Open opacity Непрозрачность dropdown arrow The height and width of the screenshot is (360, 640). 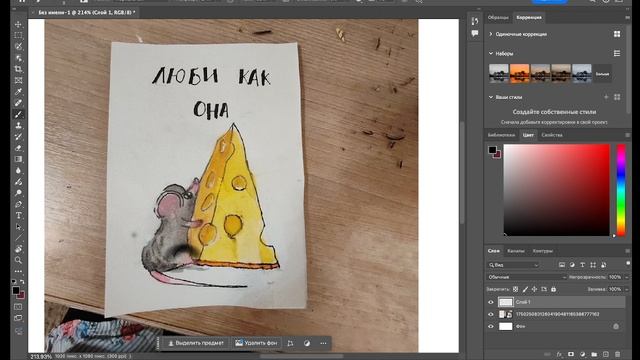[627, 277]
